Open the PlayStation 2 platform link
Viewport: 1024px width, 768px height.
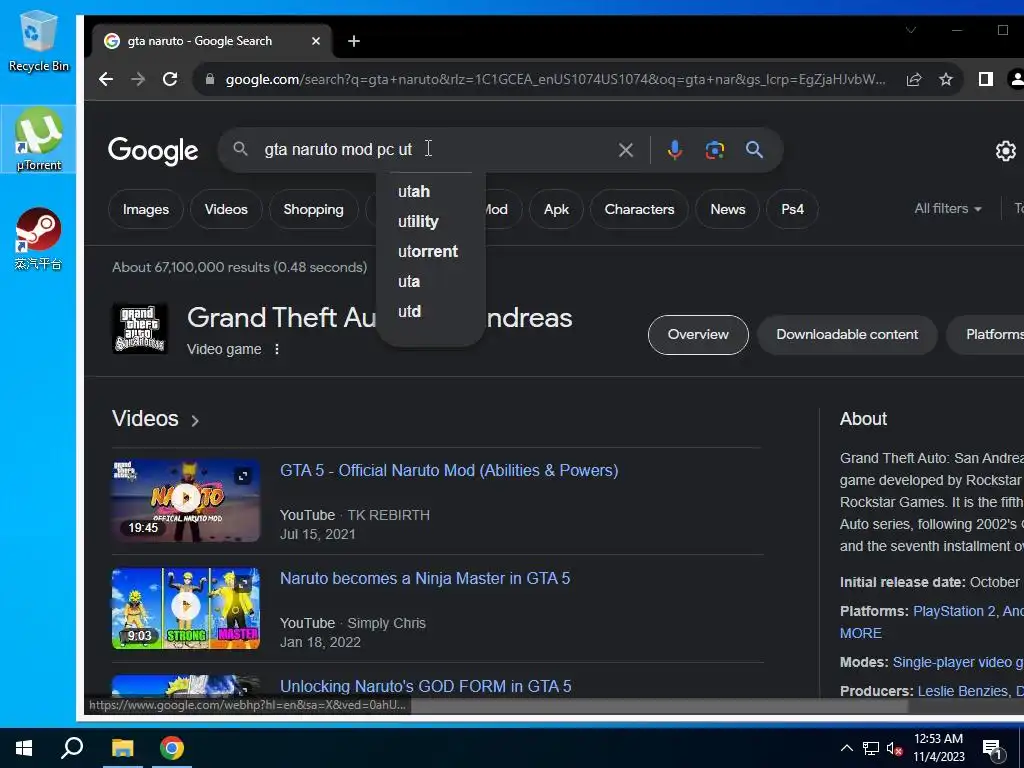pyautogui.click(x=954, y=612)
